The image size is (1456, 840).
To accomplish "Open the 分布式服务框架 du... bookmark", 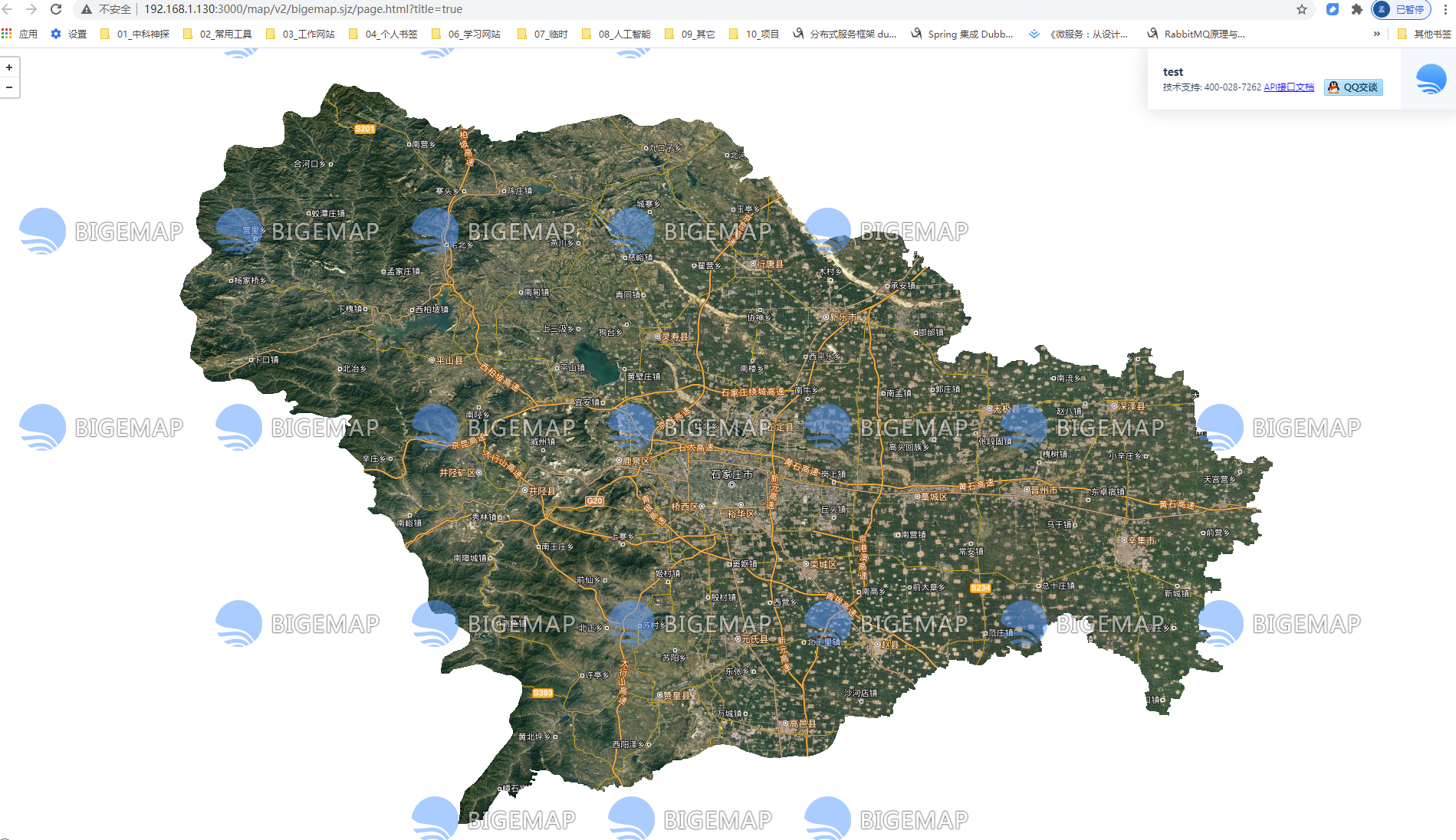I will click(x=845, y=34).
